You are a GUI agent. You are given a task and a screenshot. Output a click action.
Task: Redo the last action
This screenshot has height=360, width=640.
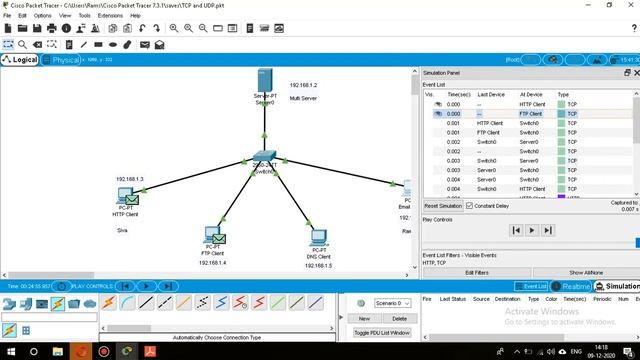point(157,28)
